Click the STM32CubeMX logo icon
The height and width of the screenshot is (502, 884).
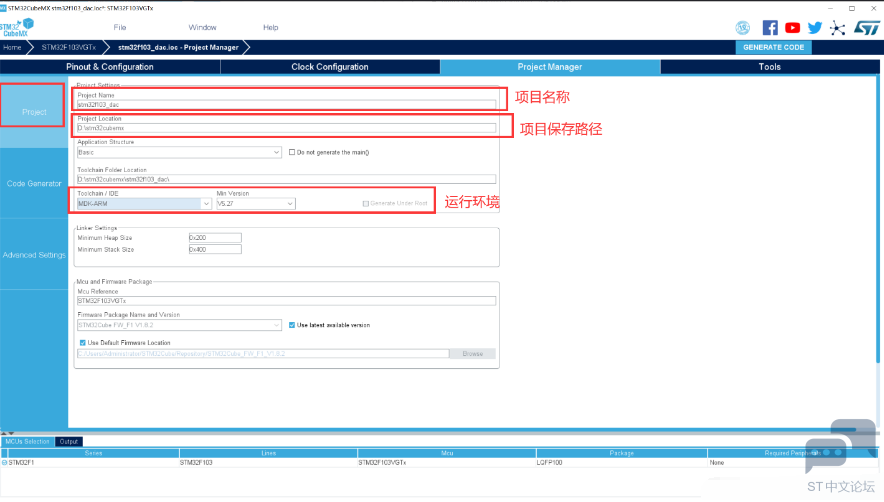coord(17,27)
